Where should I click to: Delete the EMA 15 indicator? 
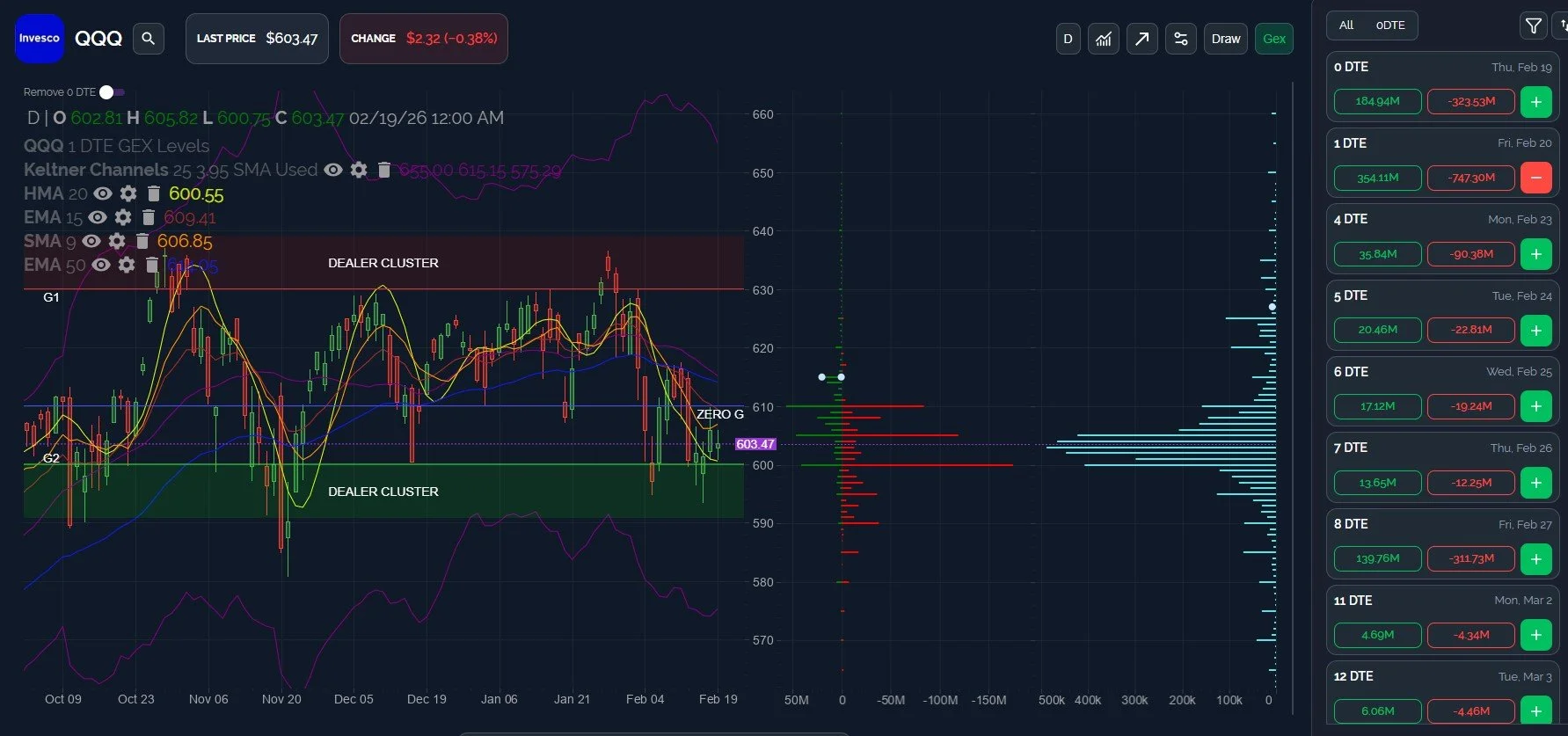coord(149,217)
